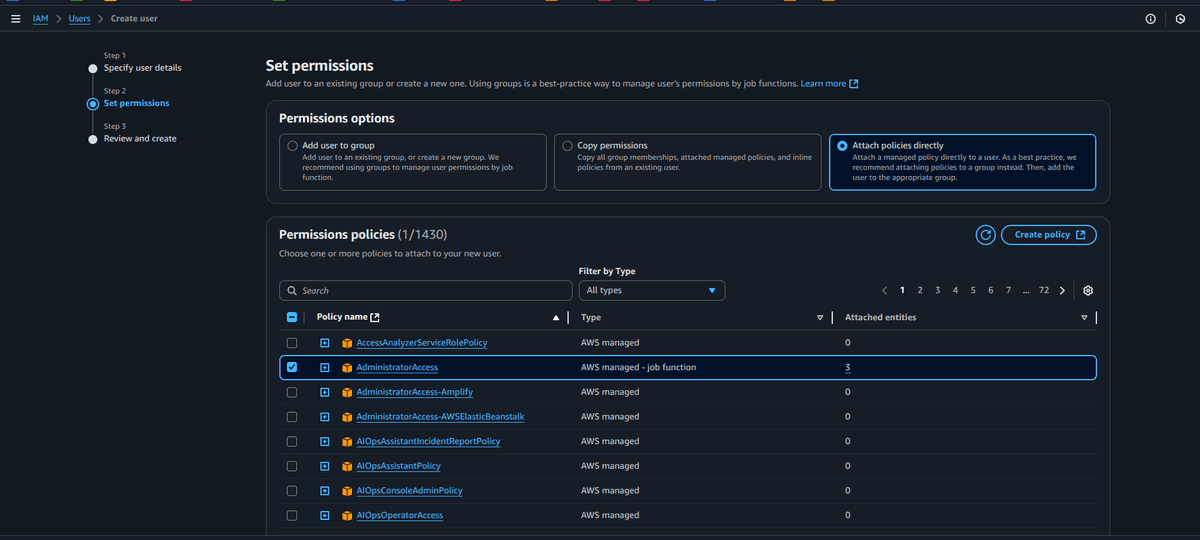Click the orange policy icon for AdministratorAccess-AWSElasticBeanstalk

347,417
